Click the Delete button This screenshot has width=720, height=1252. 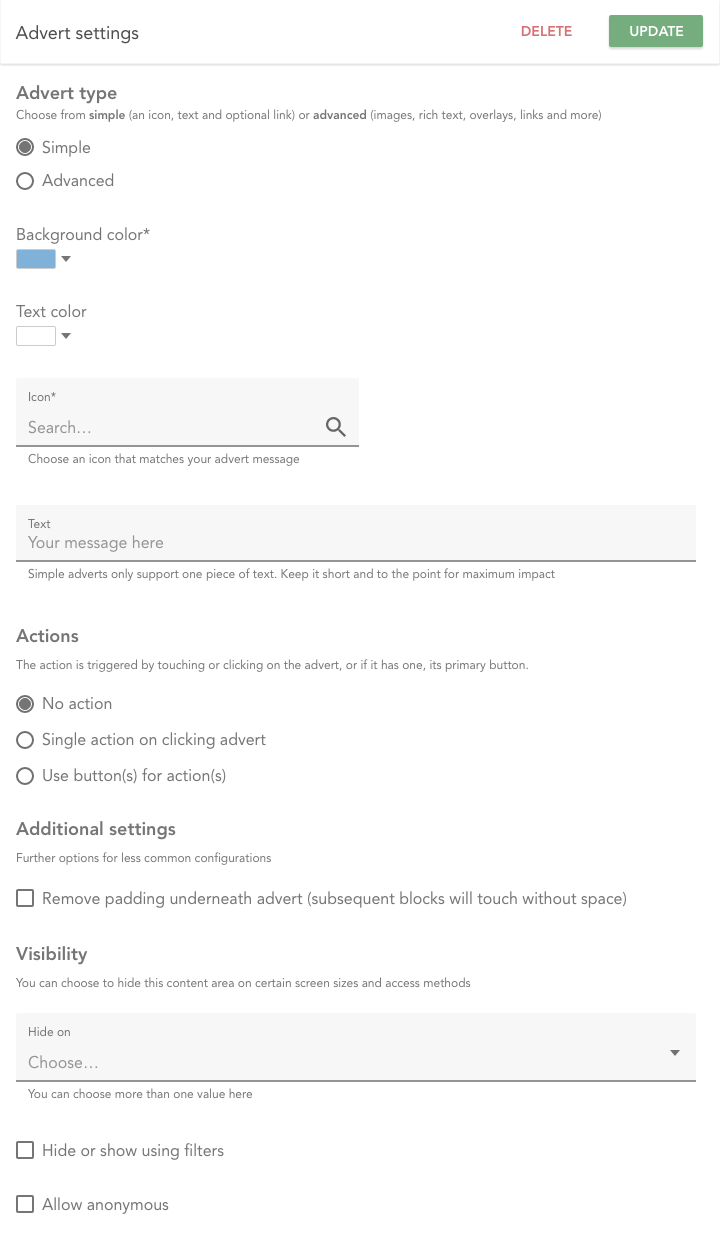click(x=546, y=31)
